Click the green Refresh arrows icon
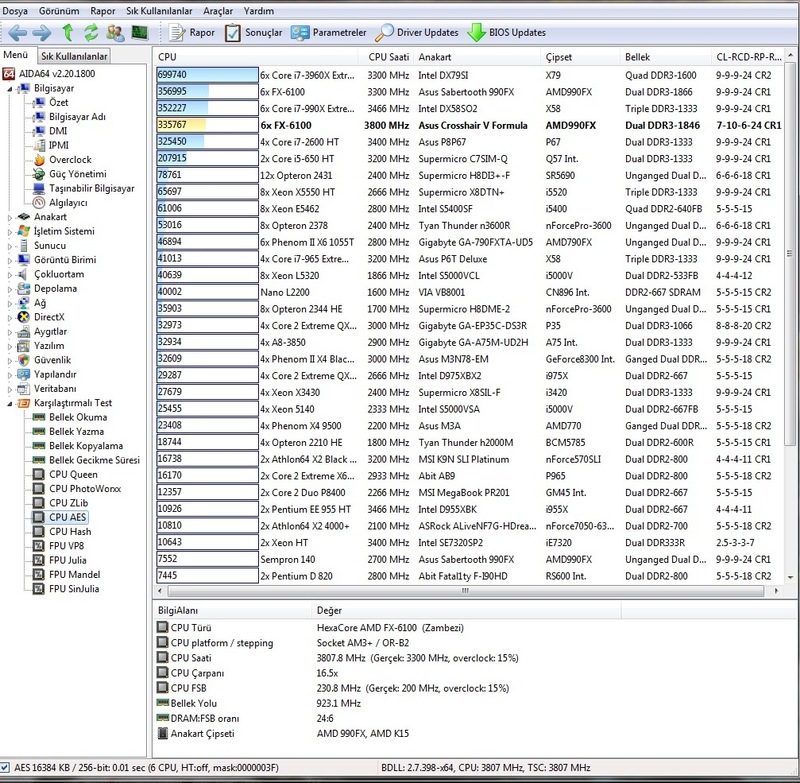 click(91, 33)
